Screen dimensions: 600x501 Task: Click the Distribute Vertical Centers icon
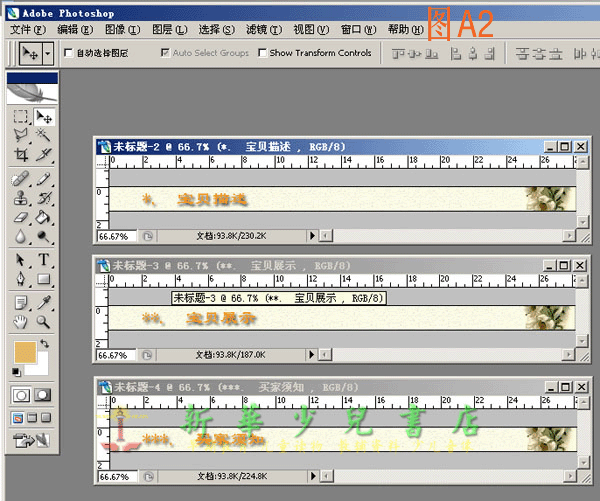[539, 54]
